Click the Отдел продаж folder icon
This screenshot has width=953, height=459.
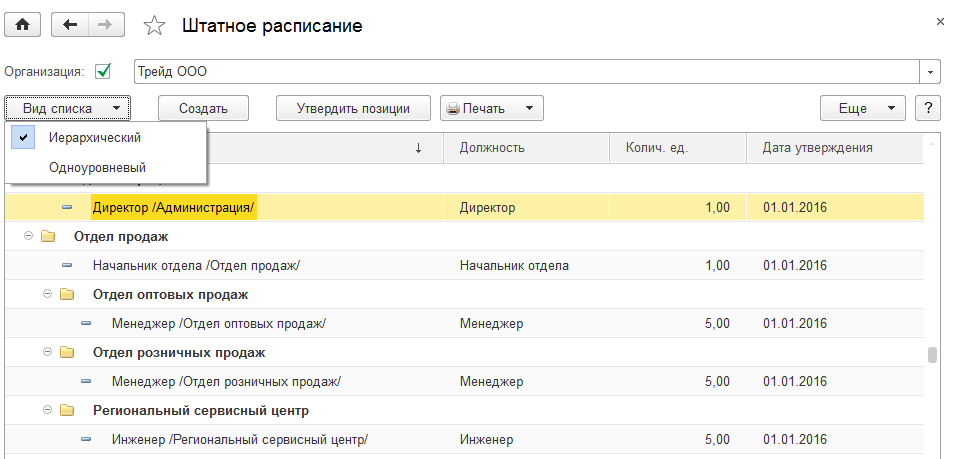(48, 237)
